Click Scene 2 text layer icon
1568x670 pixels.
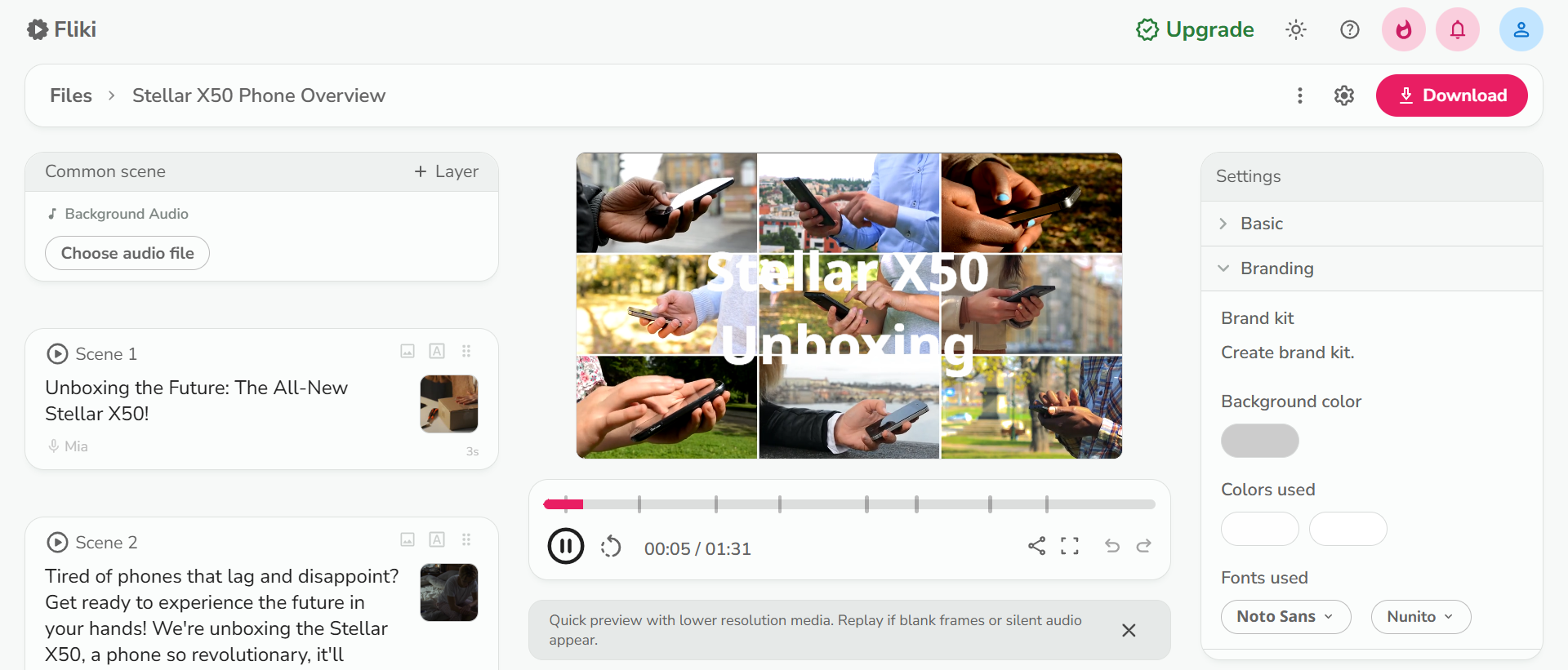pos(437,539)
